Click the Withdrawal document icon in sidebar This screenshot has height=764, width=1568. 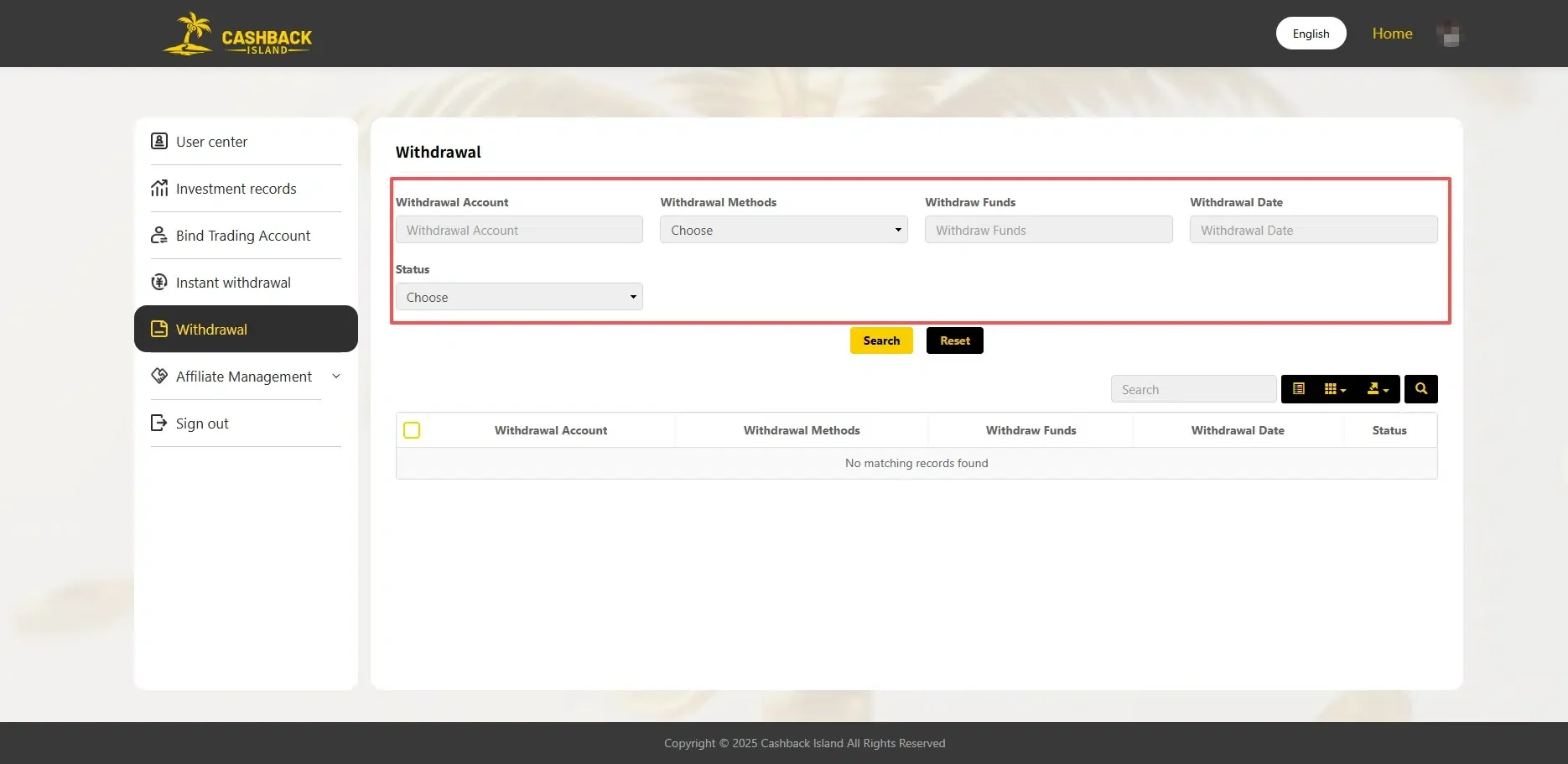pos(159,329)
